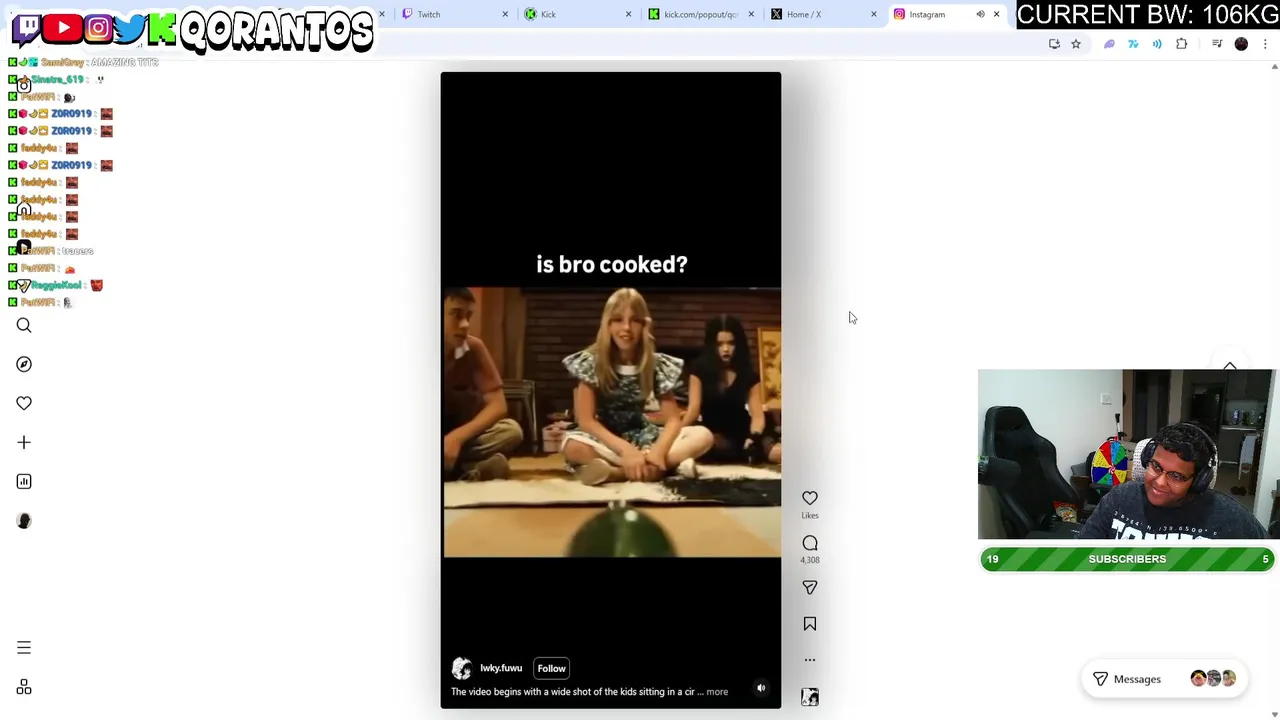The width and height of the screenshot is (1280, 720).
Task: Open the reel's three-dot options menu
Action: click(x=810, y=660)
